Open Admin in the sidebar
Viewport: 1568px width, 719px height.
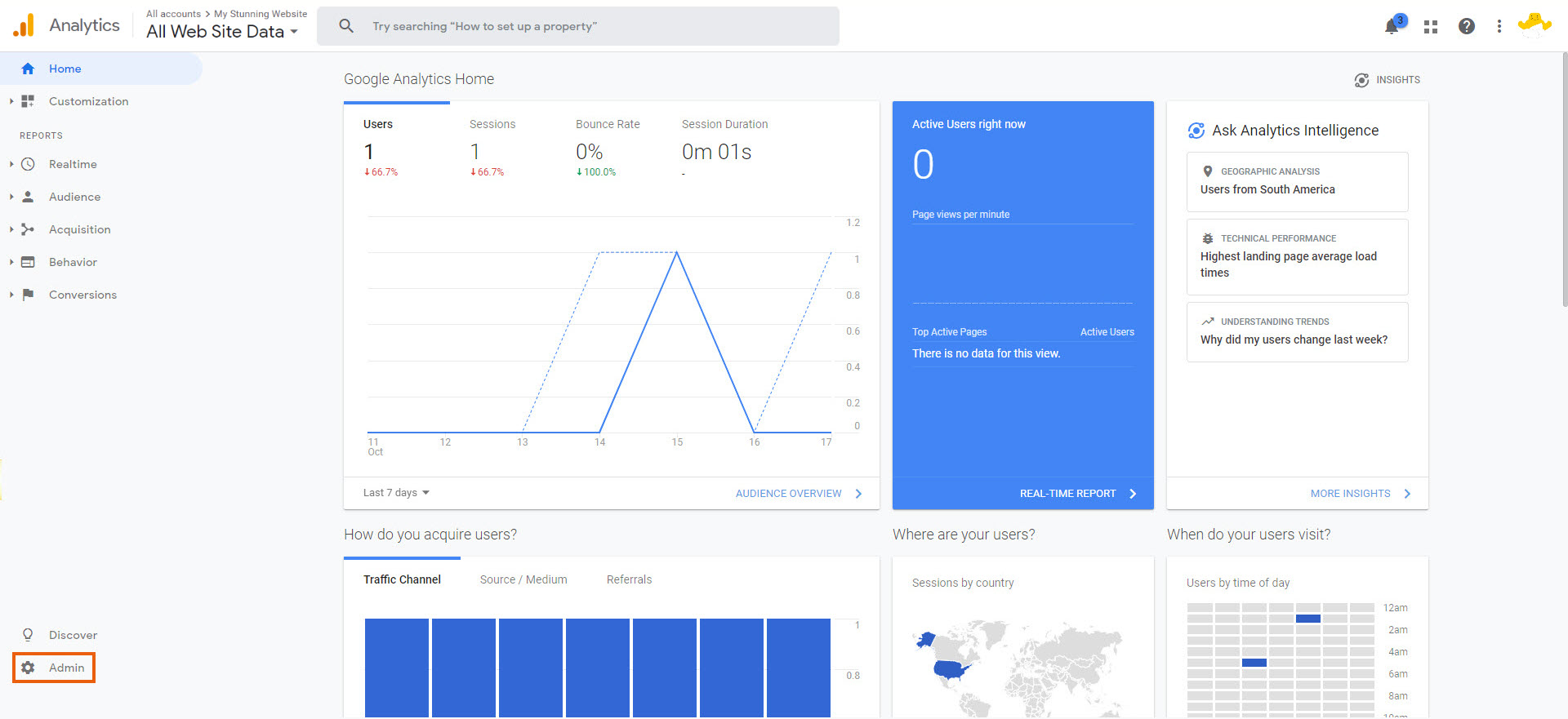click(54, 668)
